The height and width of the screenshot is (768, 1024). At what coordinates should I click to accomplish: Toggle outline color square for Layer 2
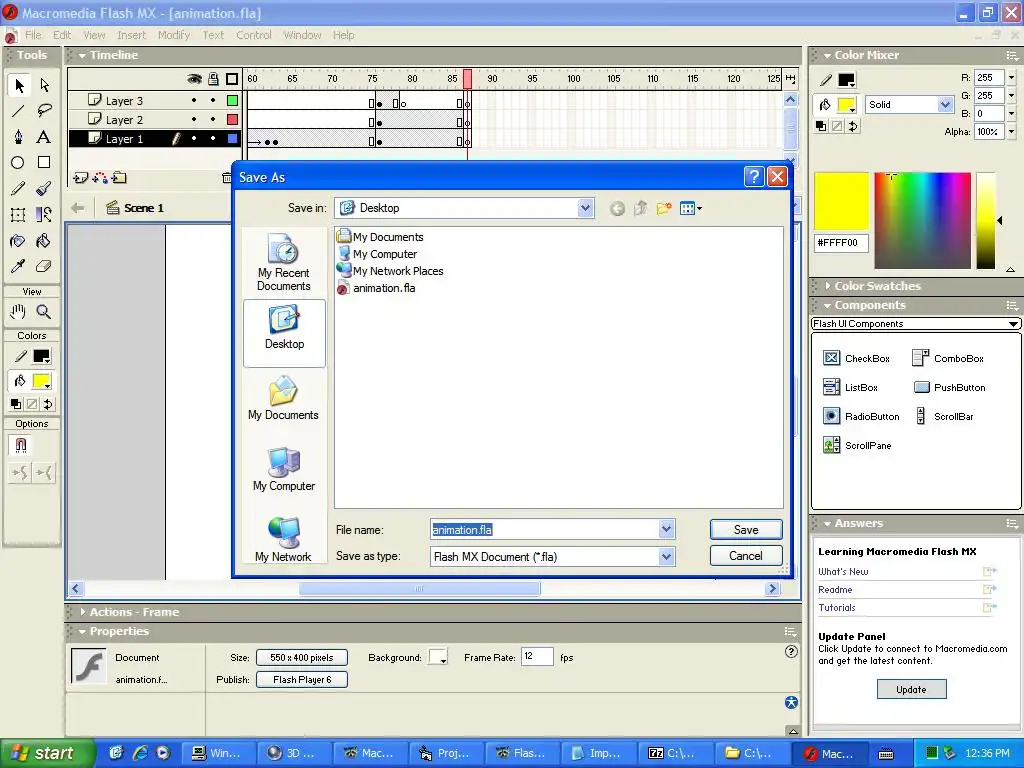(x=232, y=120)
